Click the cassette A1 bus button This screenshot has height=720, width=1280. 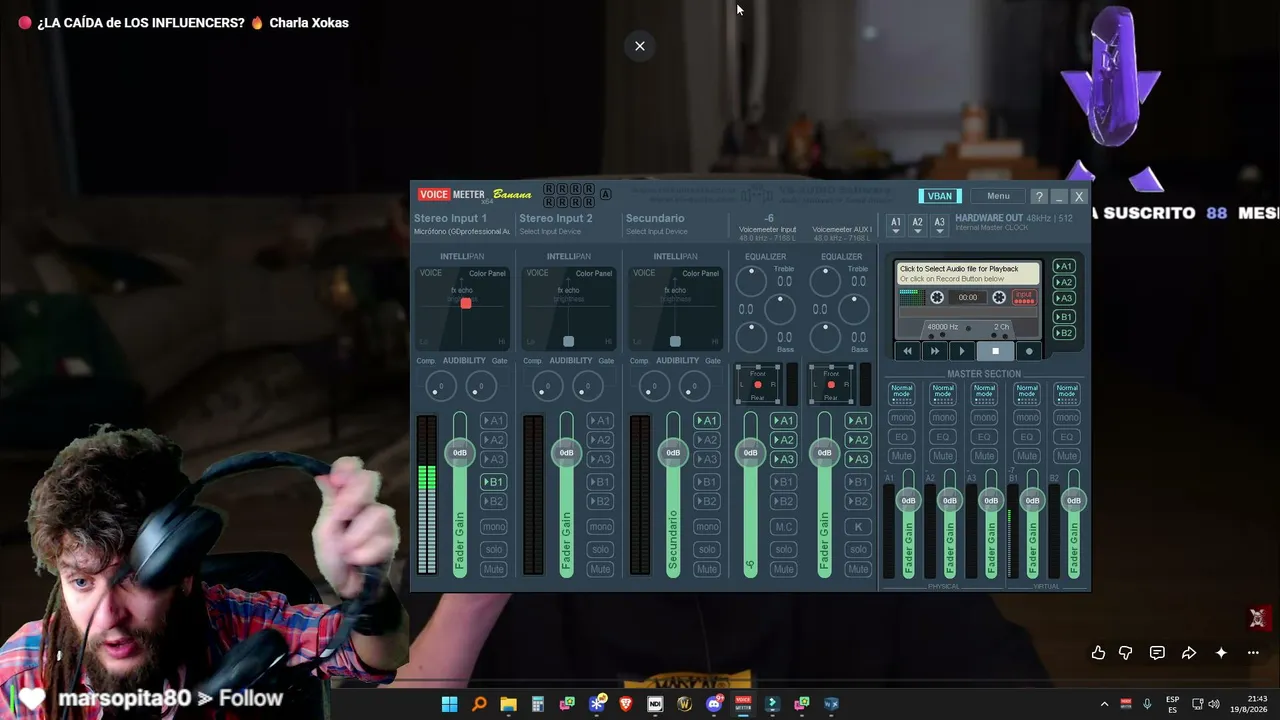tap(1064, 266)
